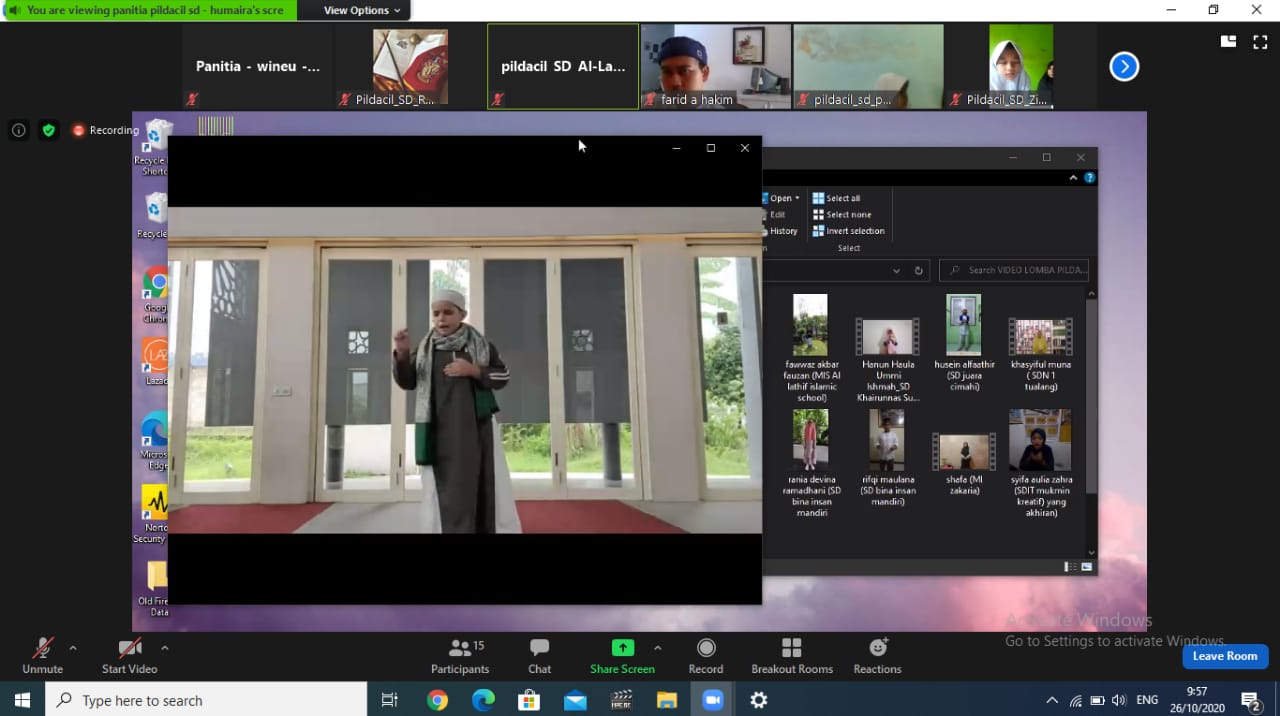Open Zoom from the taskbar
Screen dimensions: 1280x716
tap(713, 700)
